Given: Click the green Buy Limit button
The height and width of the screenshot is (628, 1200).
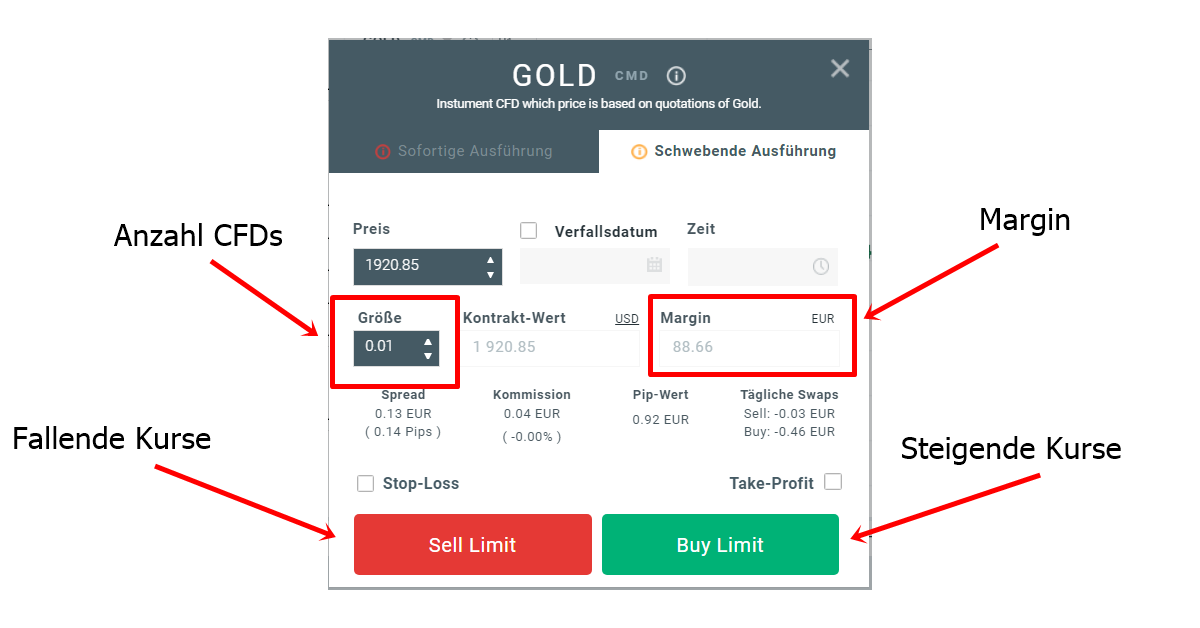Looking at the screenshot, I should tap(720, 545).
